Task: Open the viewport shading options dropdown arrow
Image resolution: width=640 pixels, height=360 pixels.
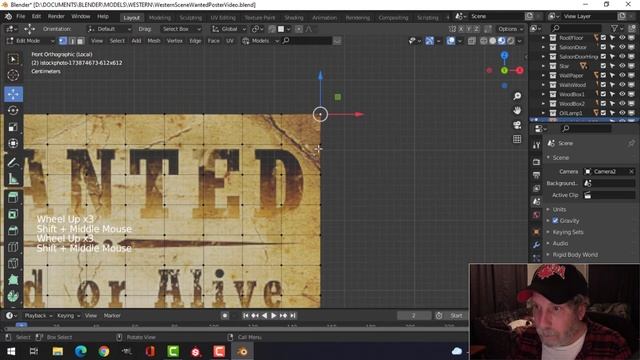Action: (520, 41)
